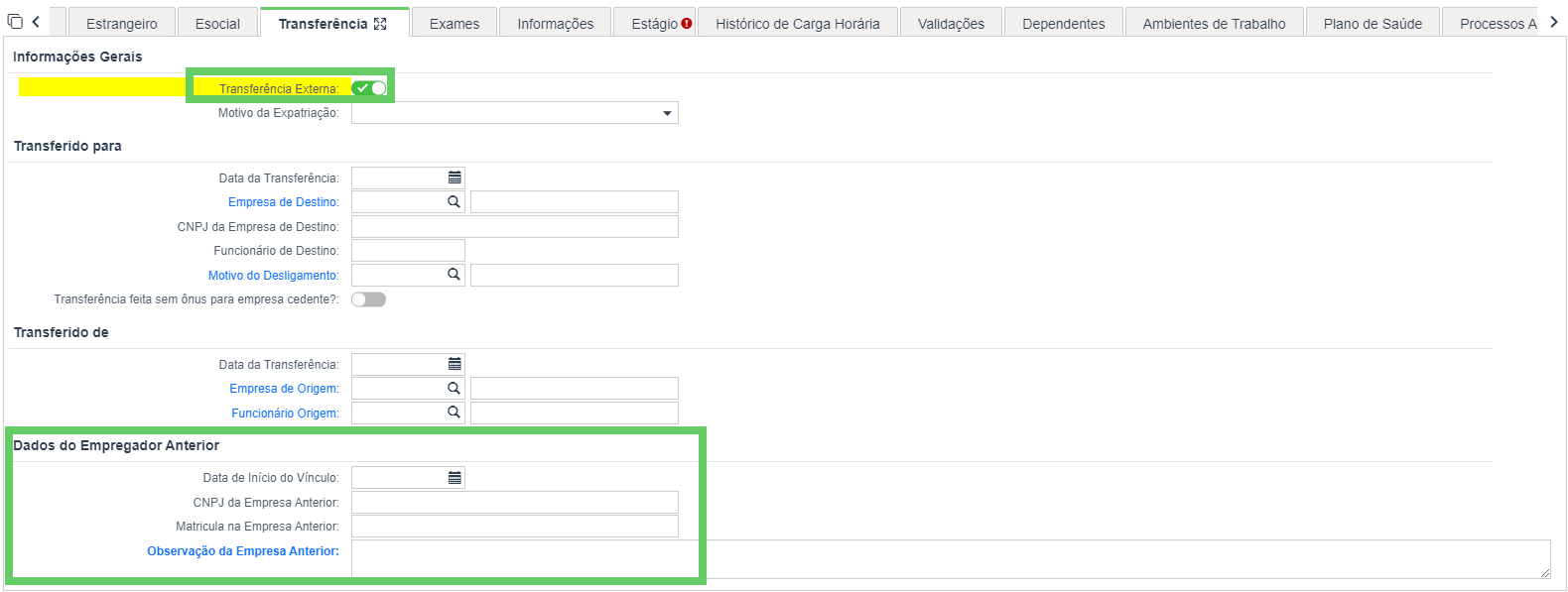Click expand icon beside Transferência tab title

pos(380,24)
